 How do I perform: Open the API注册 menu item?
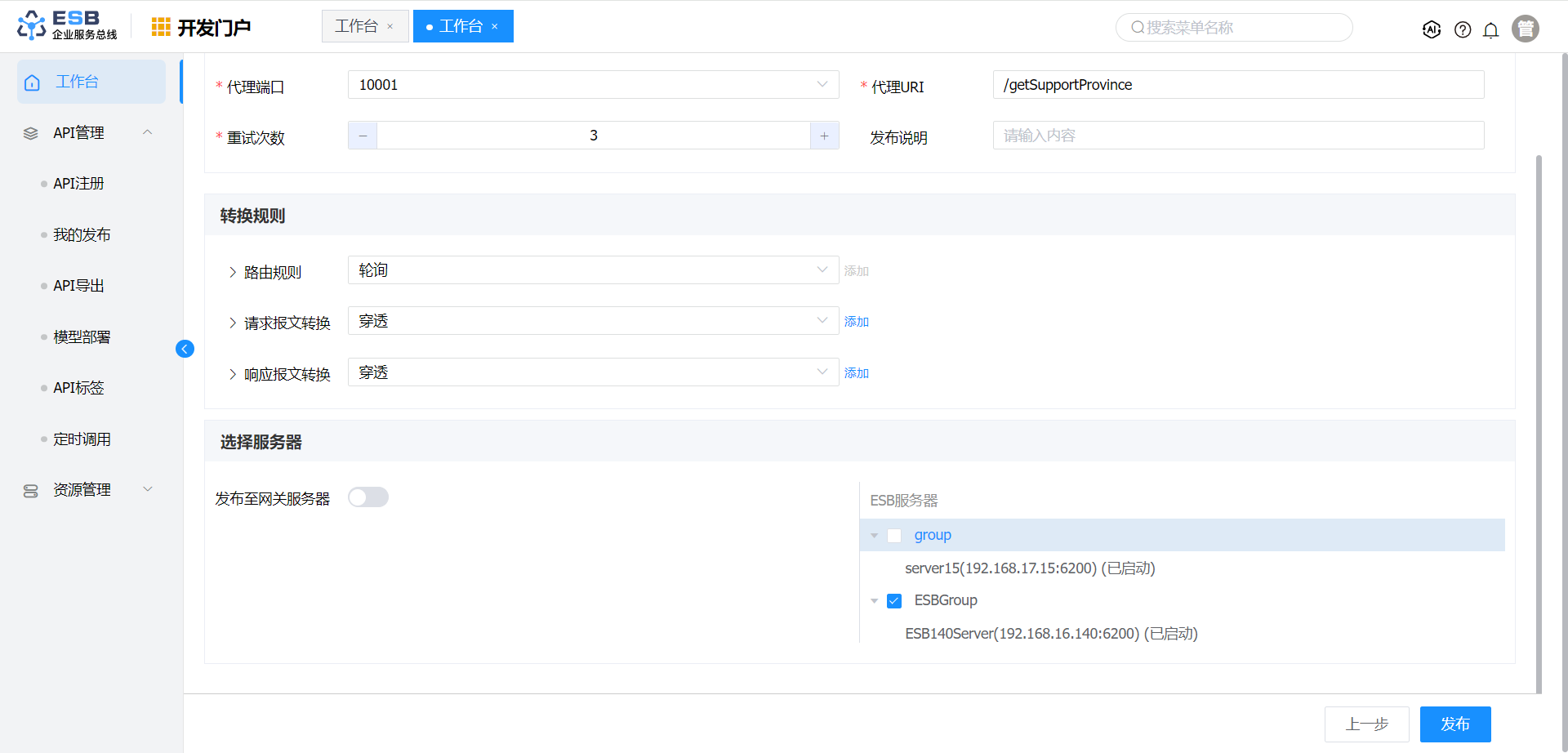(78, 184)
